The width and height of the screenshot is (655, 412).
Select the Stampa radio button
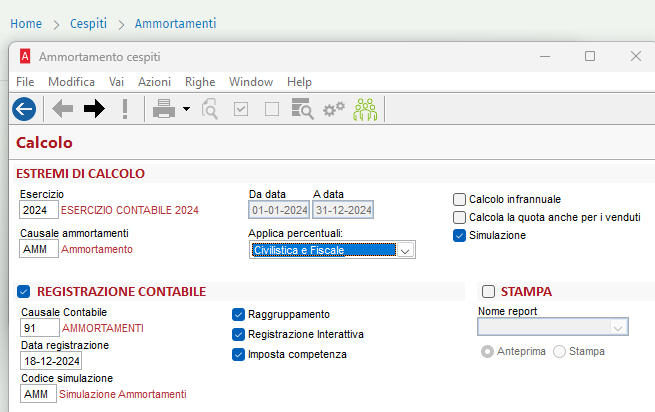click(x=559, y=351)
